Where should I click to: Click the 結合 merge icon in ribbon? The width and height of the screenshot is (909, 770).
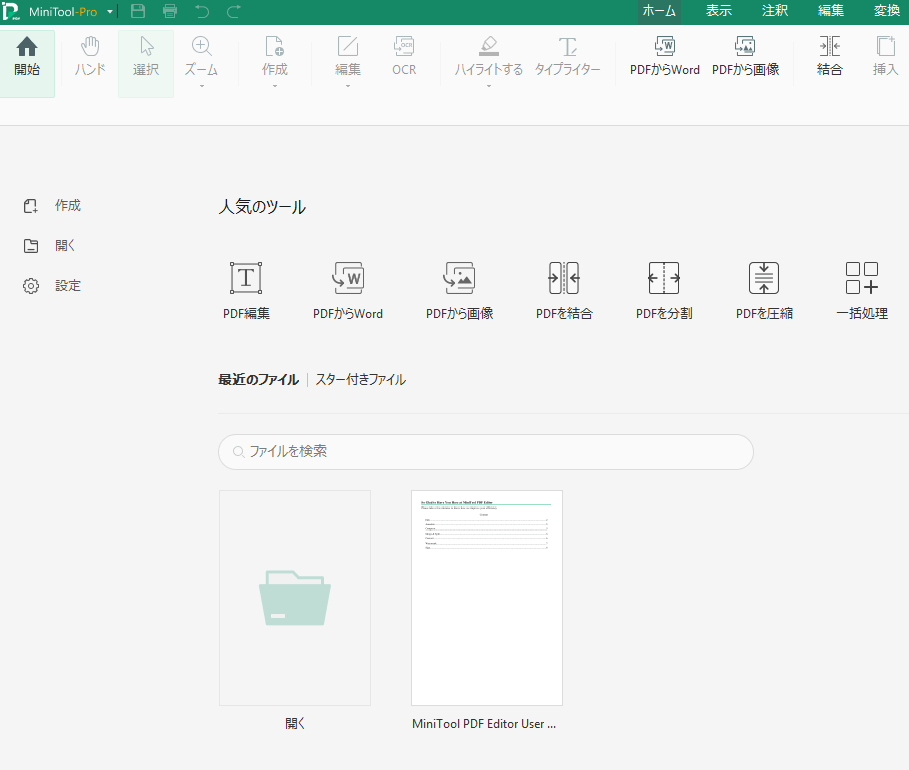click(x=830, y=57)
